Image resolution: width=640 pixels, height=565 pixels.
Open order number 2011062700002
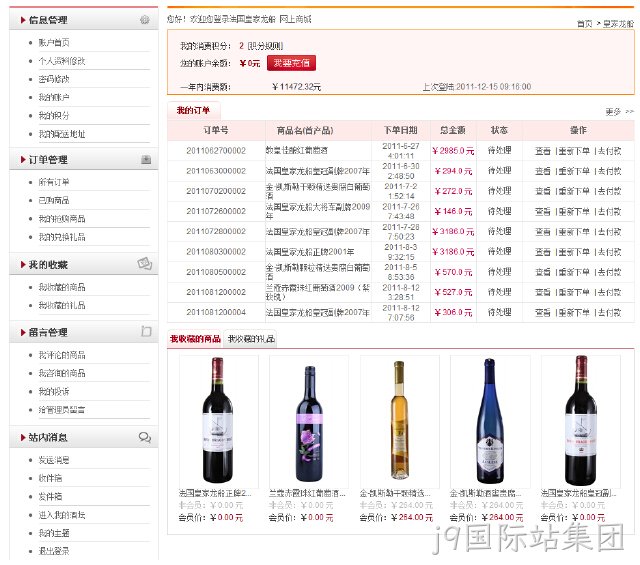tap(216, 151)
